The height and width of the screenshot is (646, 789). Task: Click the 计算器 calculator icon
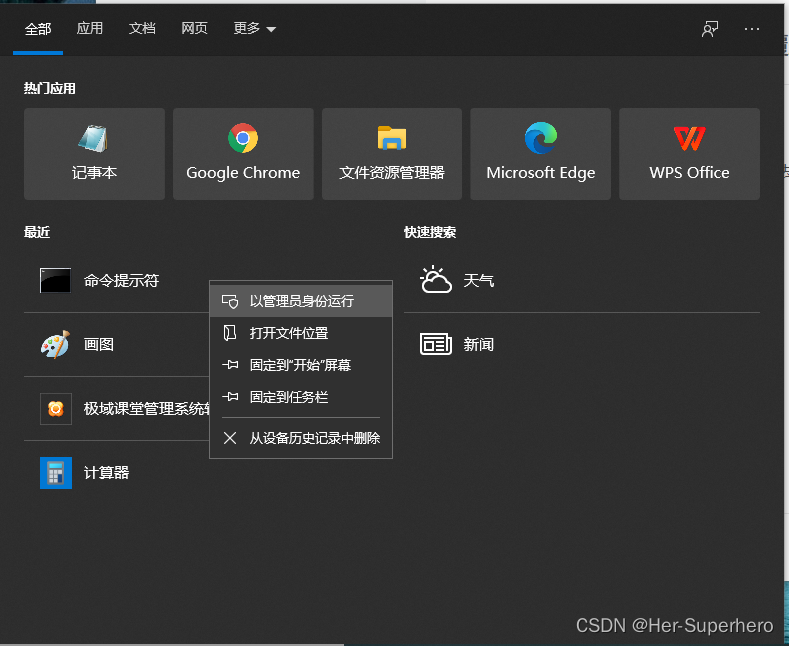(56, 472)
